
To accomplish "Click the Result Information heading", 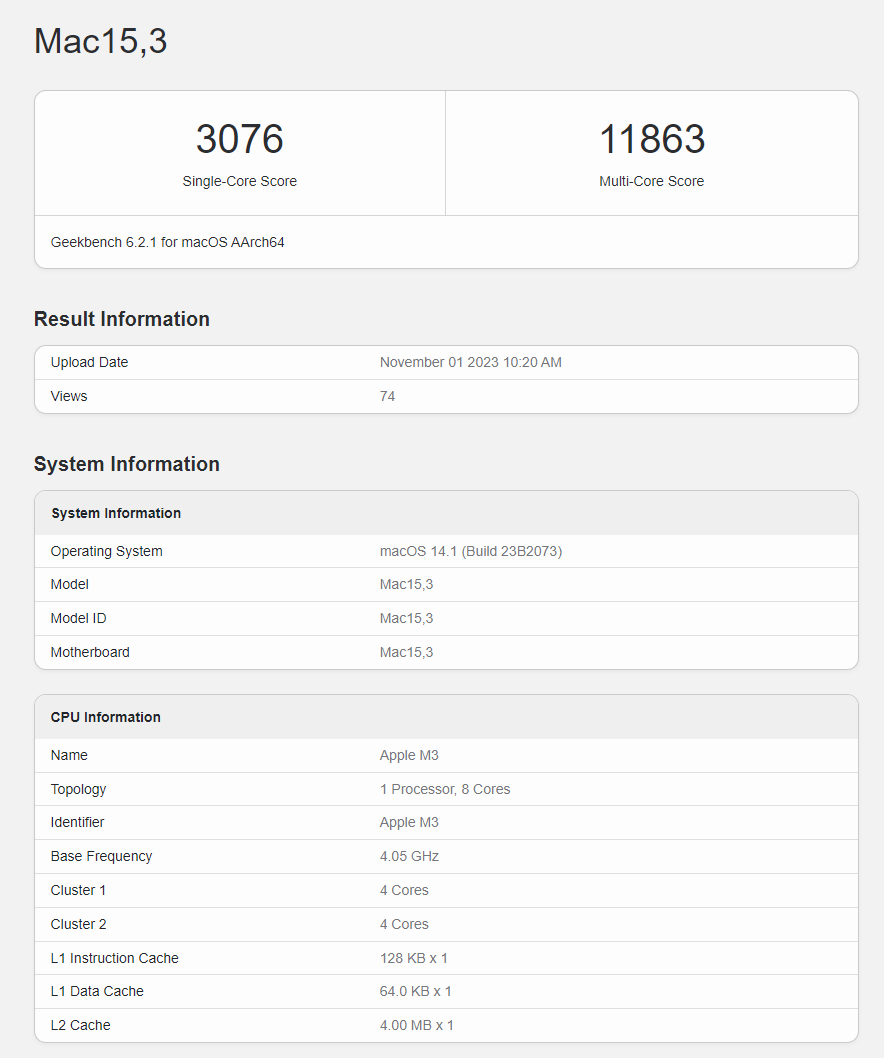I will point(121,318).
